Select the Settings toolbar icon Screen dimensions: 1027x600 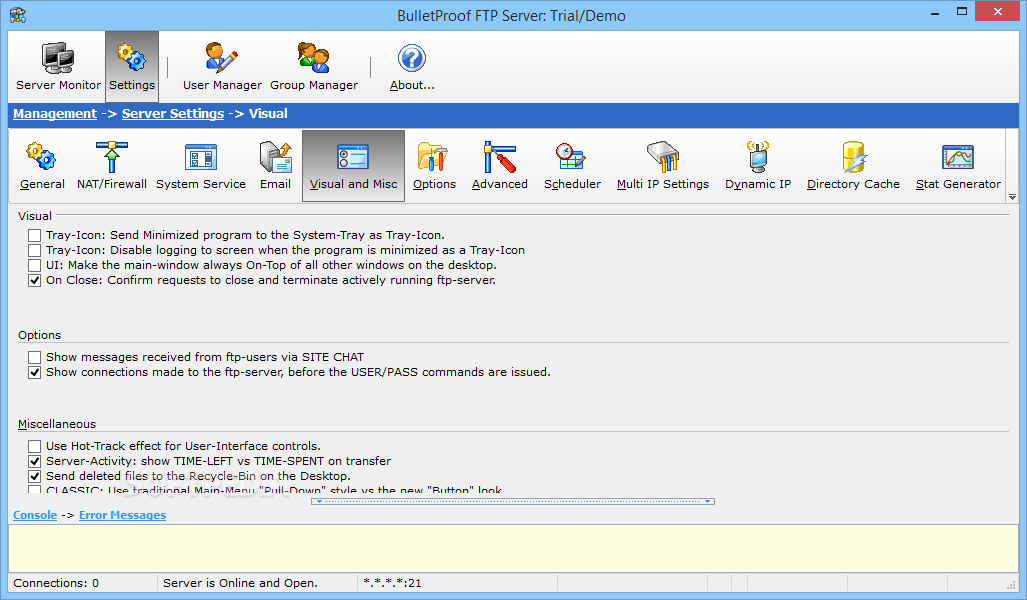pos(132,66)
